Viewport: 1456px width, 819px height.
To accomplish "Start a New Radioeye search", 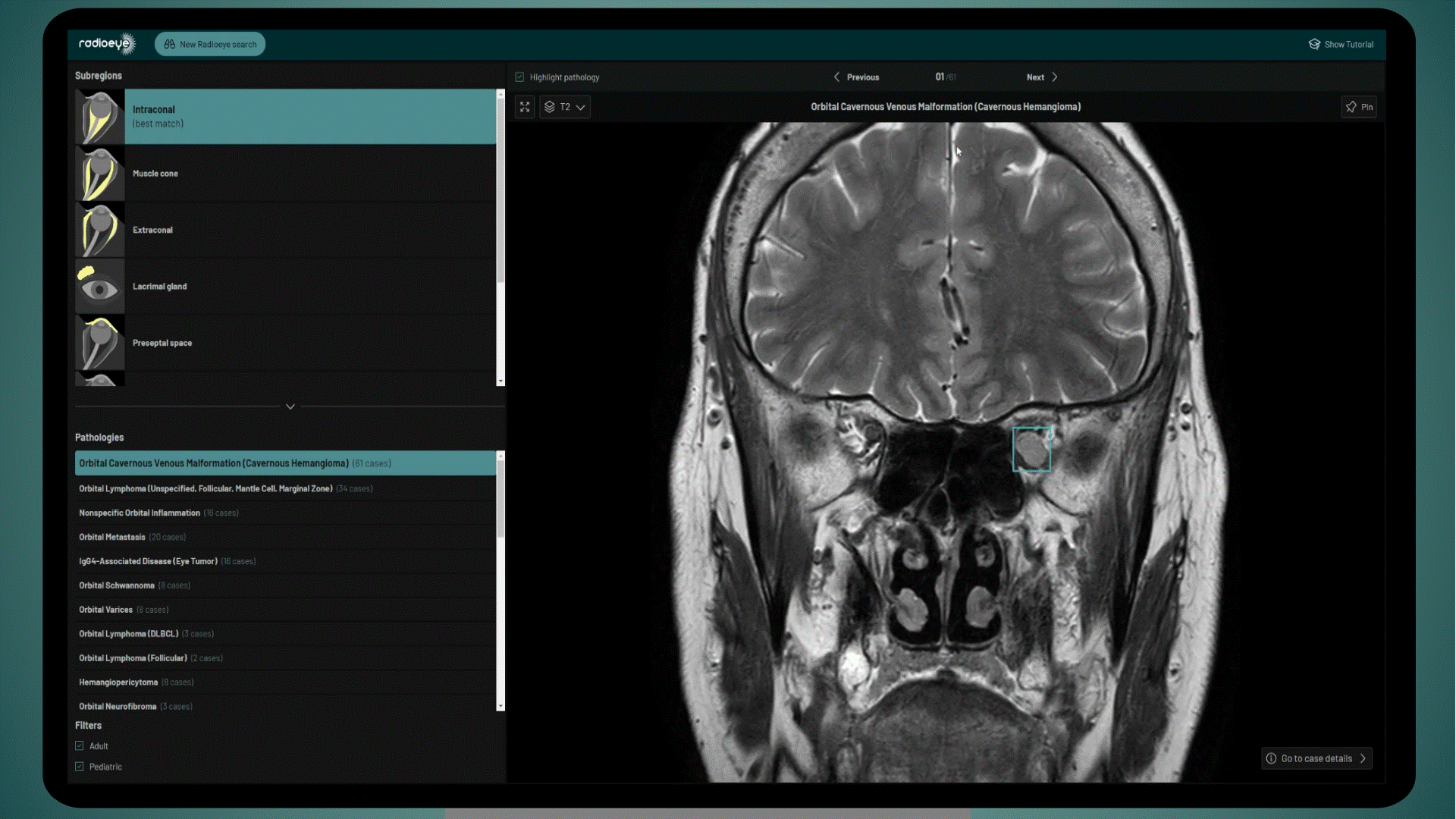I will (x=210, y=44).
